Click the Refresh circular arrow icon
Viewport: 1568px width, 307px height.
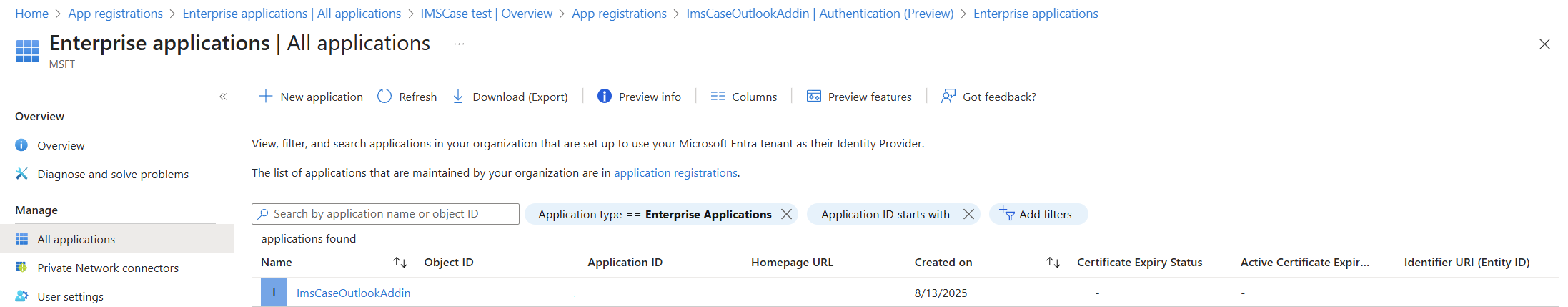(384, 96)
